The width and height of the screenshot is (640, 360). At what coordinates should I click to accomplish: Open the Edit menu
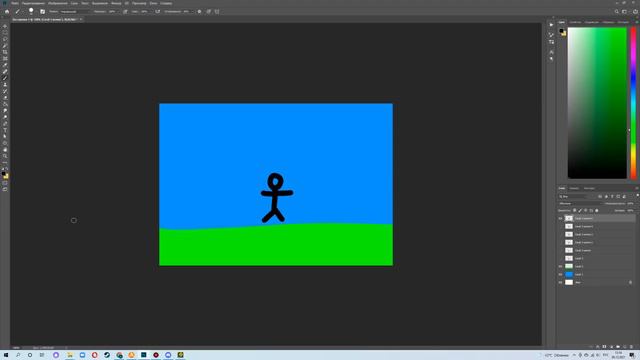click(33, 3)
